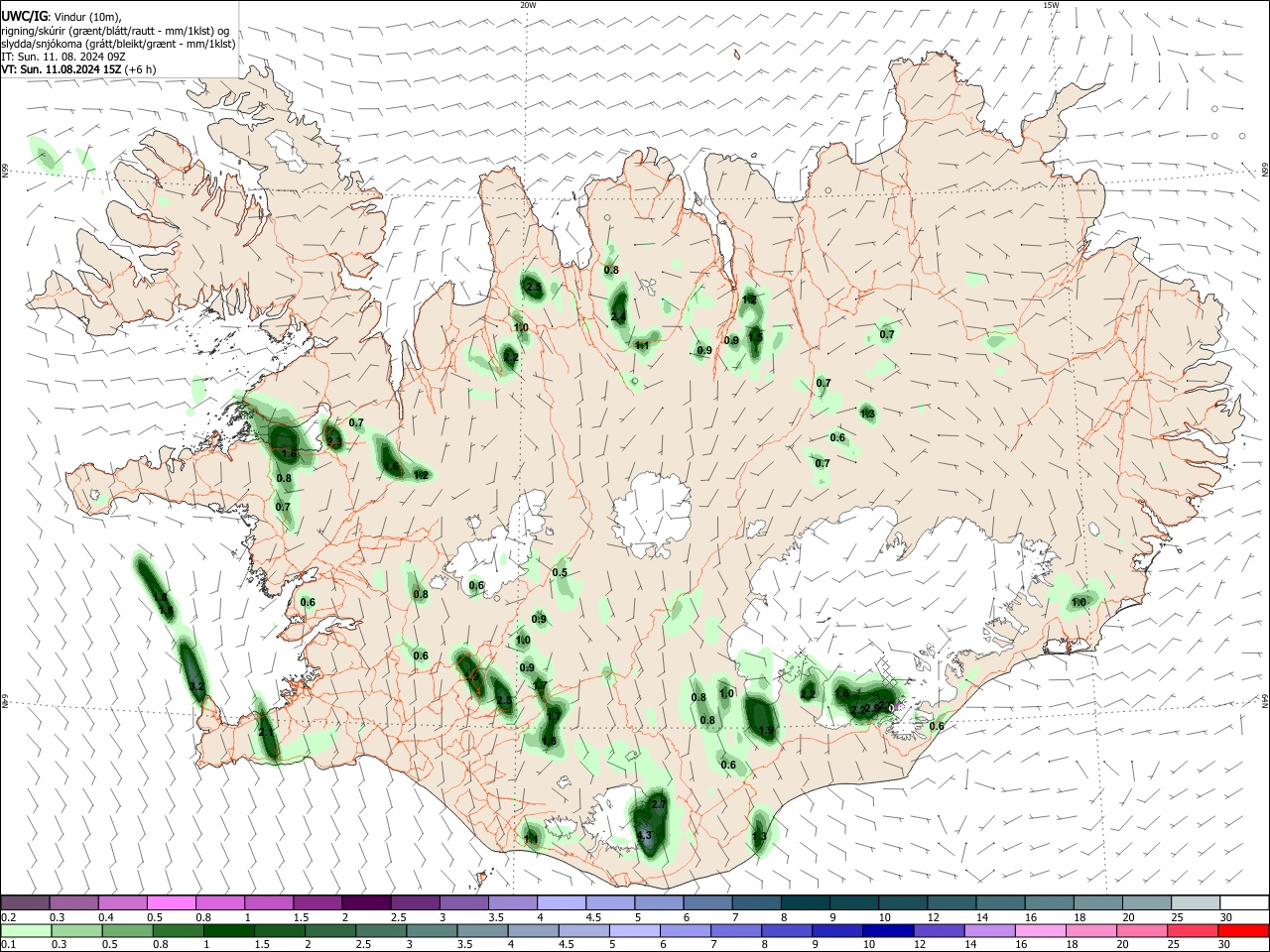Click the 20W longitude label
Screen dimensions: 1270x952
(x=528, y=5)
